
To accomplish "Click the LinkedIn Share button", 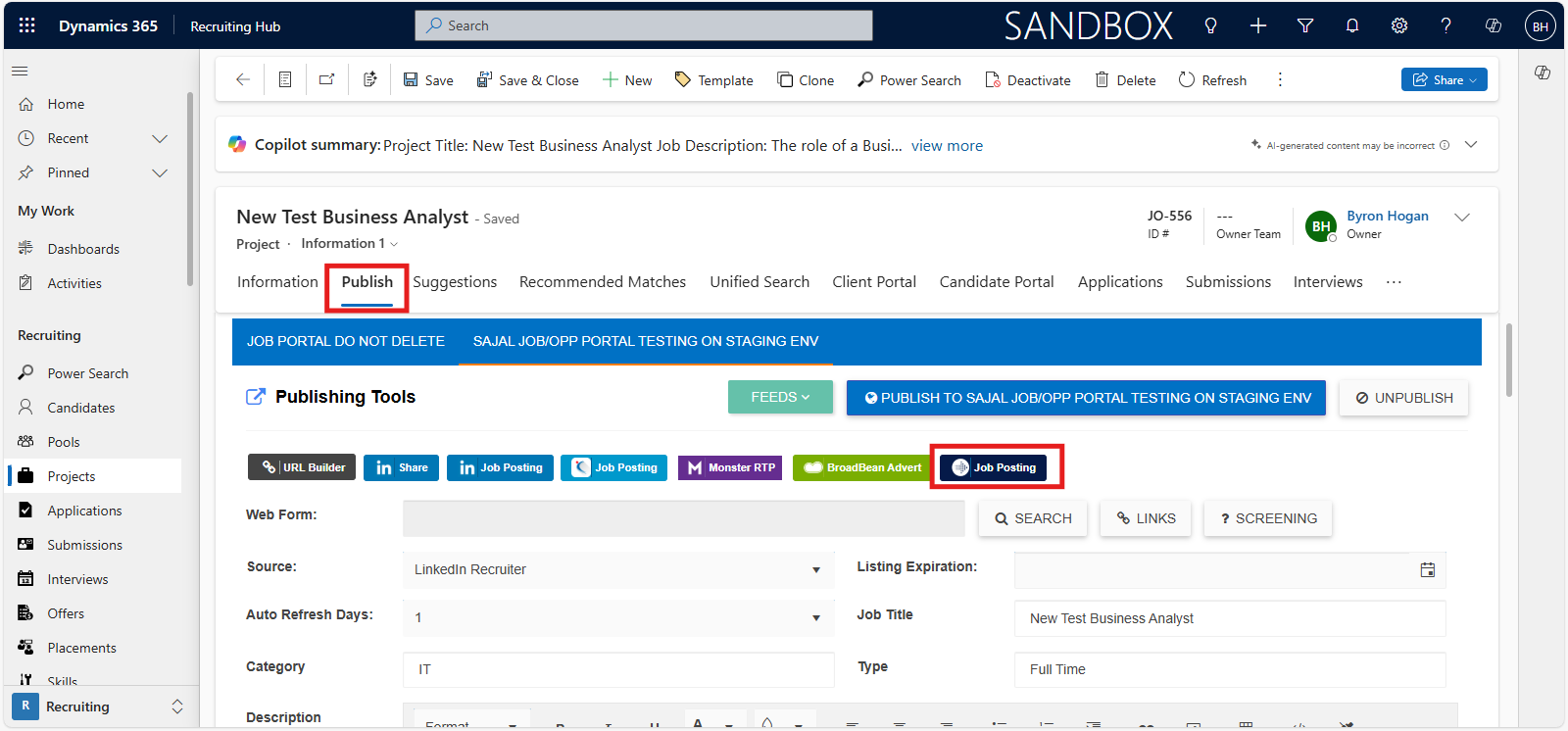I will click(x=402, y=467).
